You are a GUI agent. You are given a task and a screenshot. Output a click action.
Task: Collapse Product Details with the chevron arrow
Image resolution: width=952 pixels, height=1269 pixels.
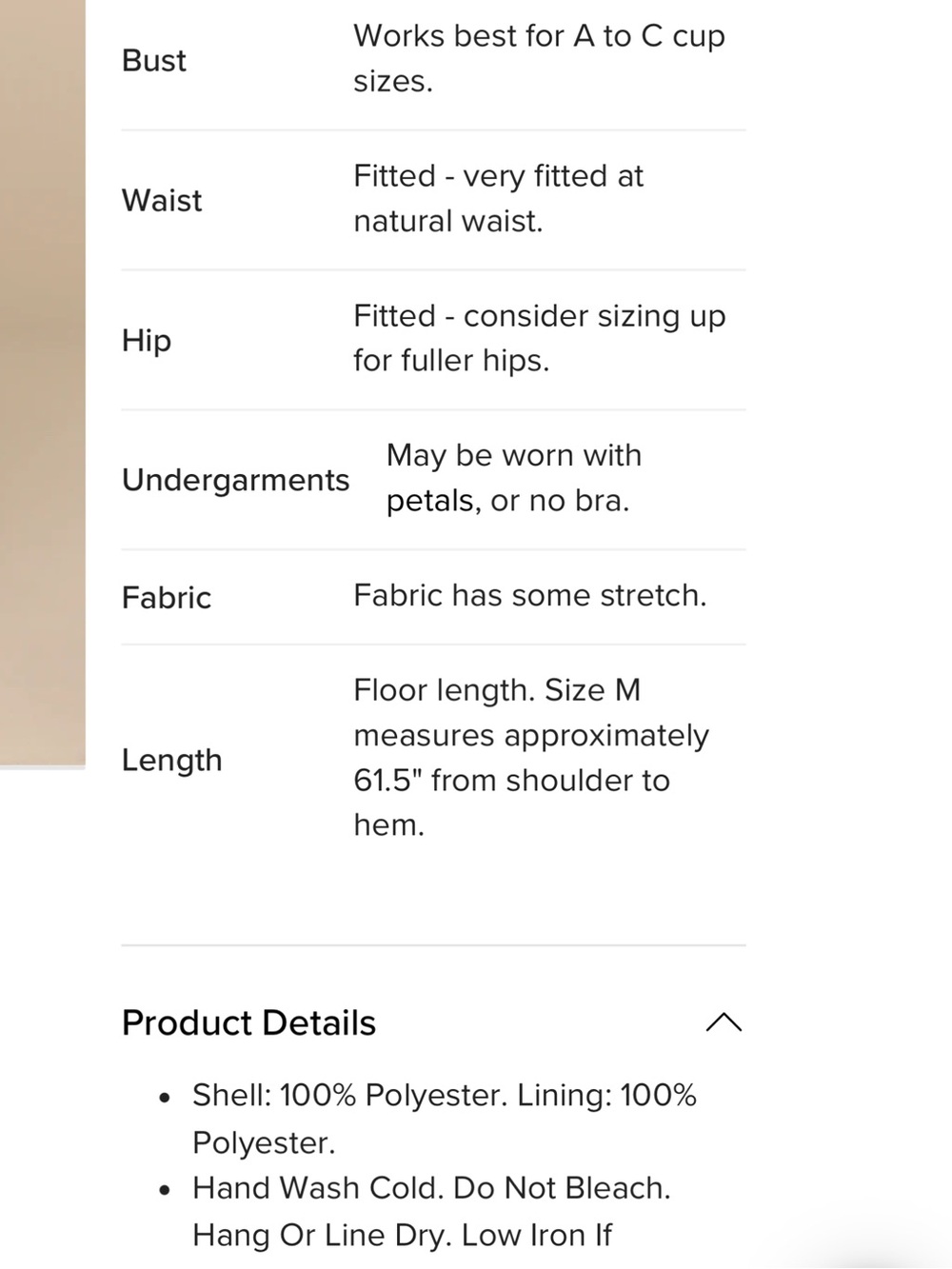(724, 1022)
